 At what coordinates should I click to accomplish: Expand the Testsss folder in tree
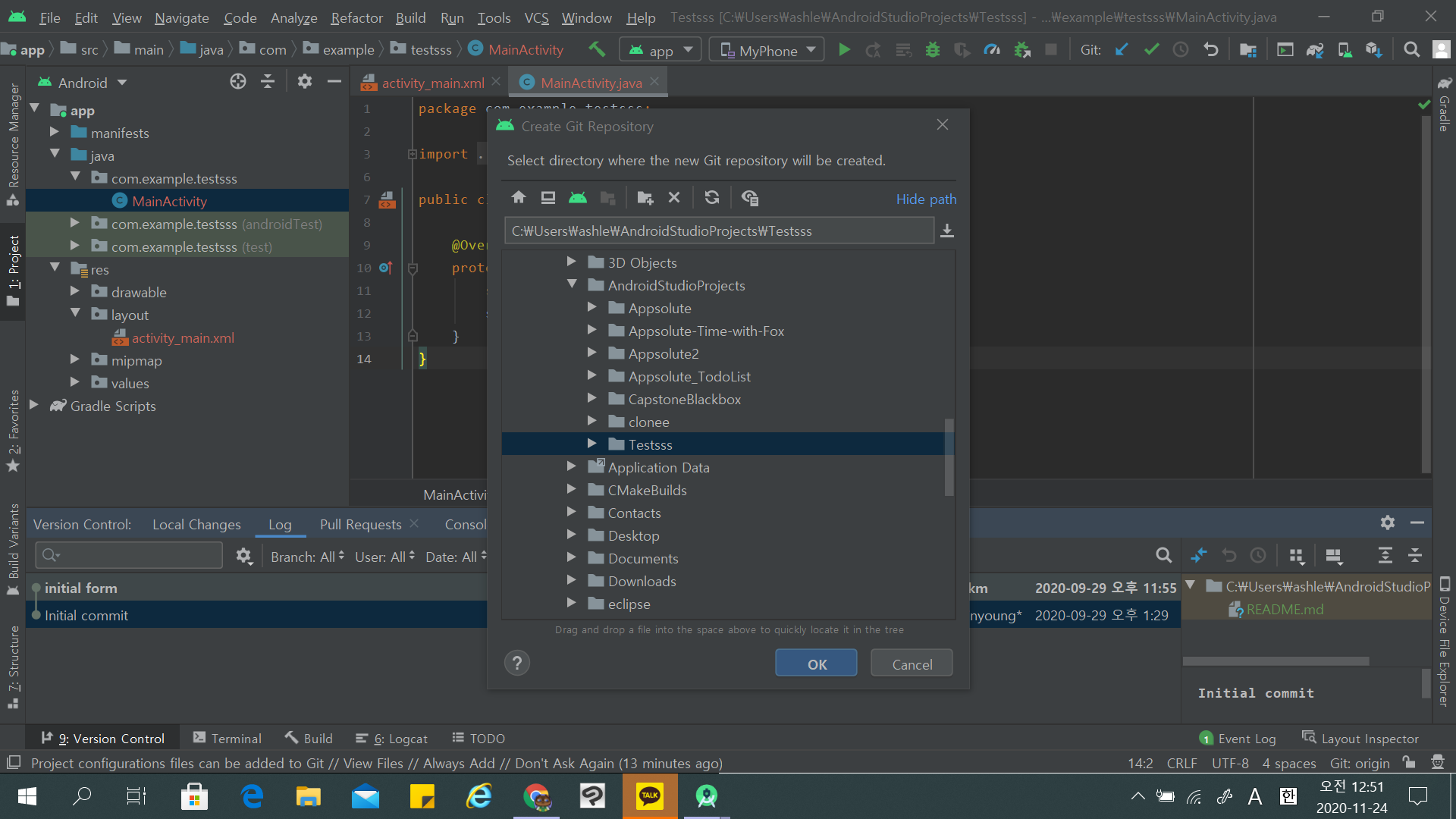coord(592,444)
